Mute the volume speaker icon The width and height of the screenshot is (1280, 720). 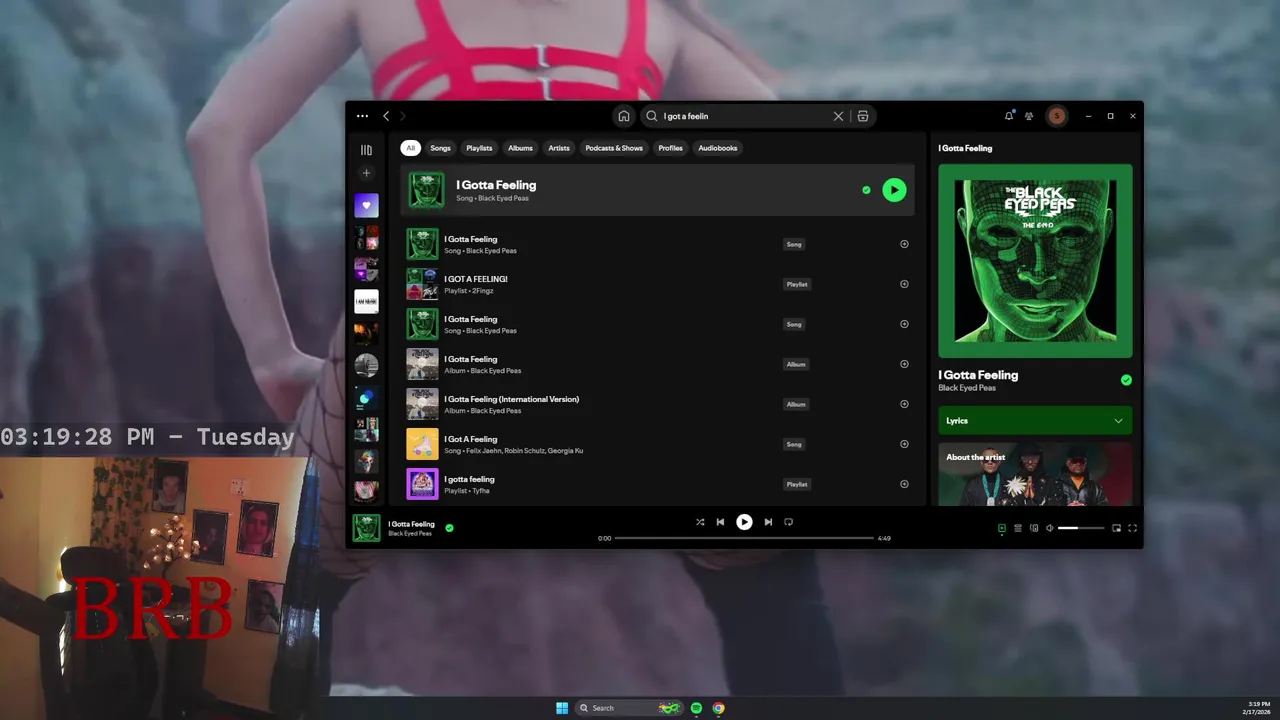pyautogui.click(x=1049, y=528)
